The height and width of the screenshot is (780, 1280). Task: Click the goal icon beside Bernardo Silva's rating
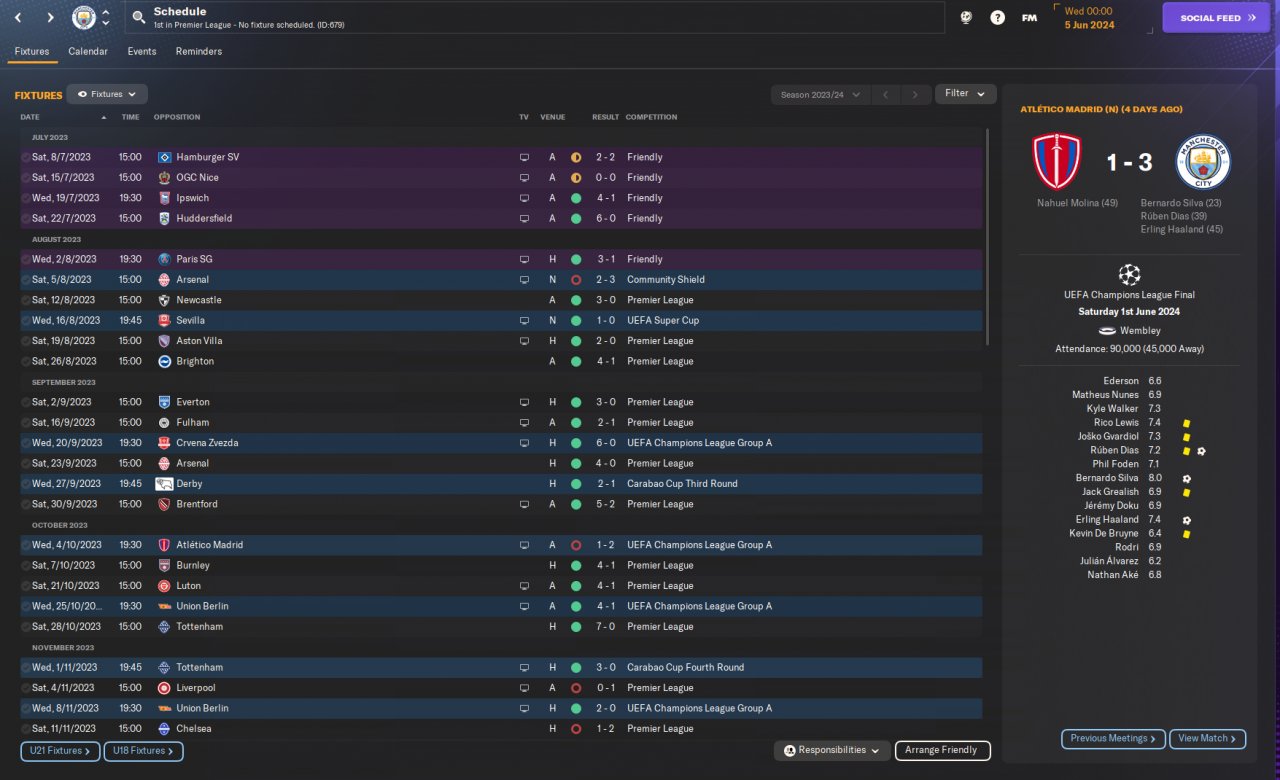(x=1187, y=479)
